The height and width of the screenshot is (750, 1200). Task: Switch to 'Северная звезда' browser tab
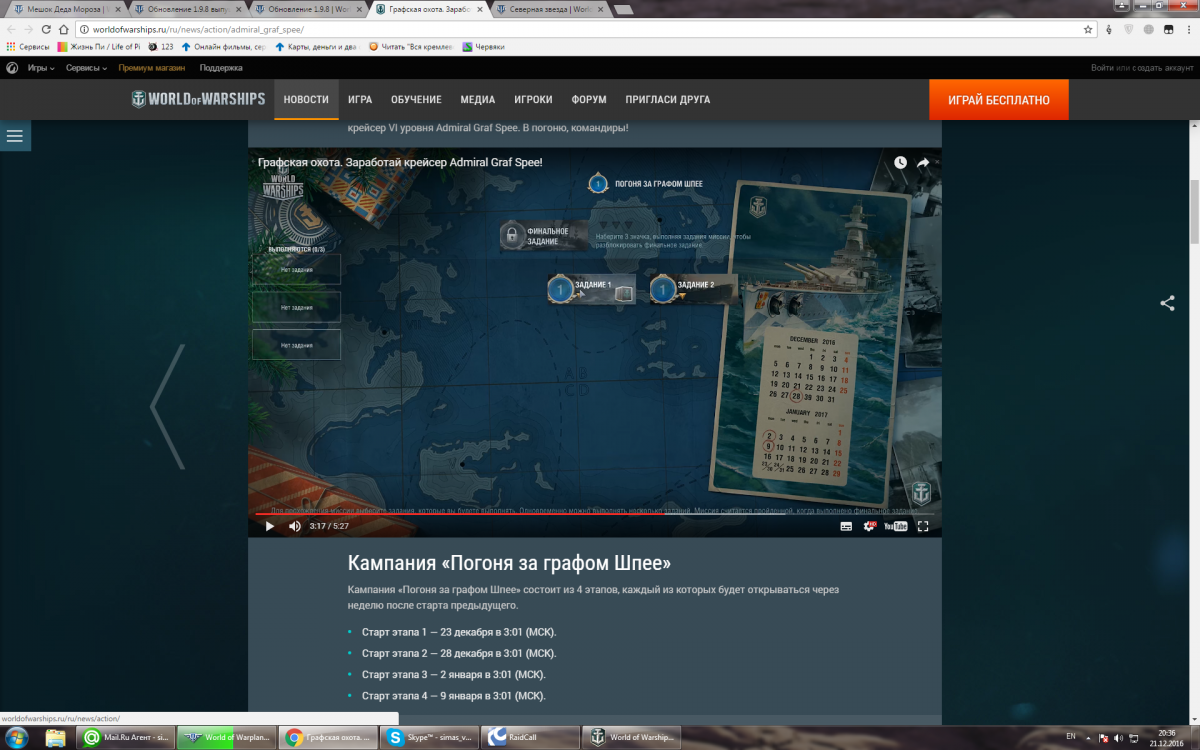click(x=547, y=8)
